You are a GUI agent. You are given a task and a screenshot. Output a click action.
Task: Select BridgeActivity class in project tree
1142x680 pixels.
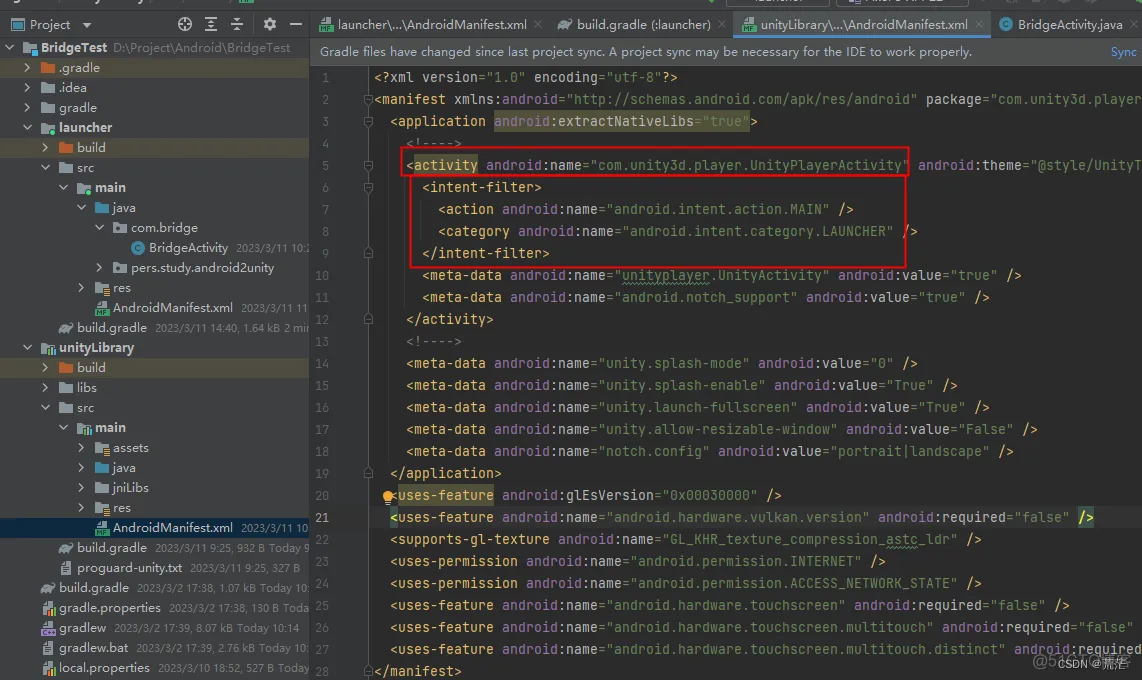pos(188,248)
